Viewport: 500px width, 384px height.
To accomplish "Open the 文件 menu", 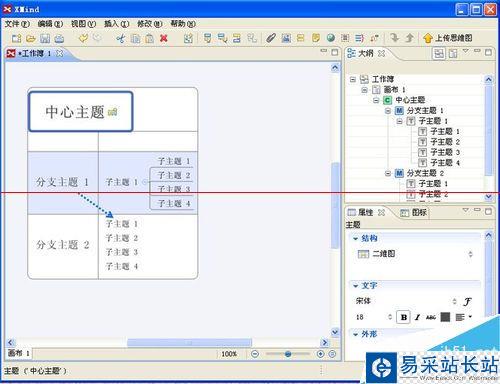I will pos(17,24).
